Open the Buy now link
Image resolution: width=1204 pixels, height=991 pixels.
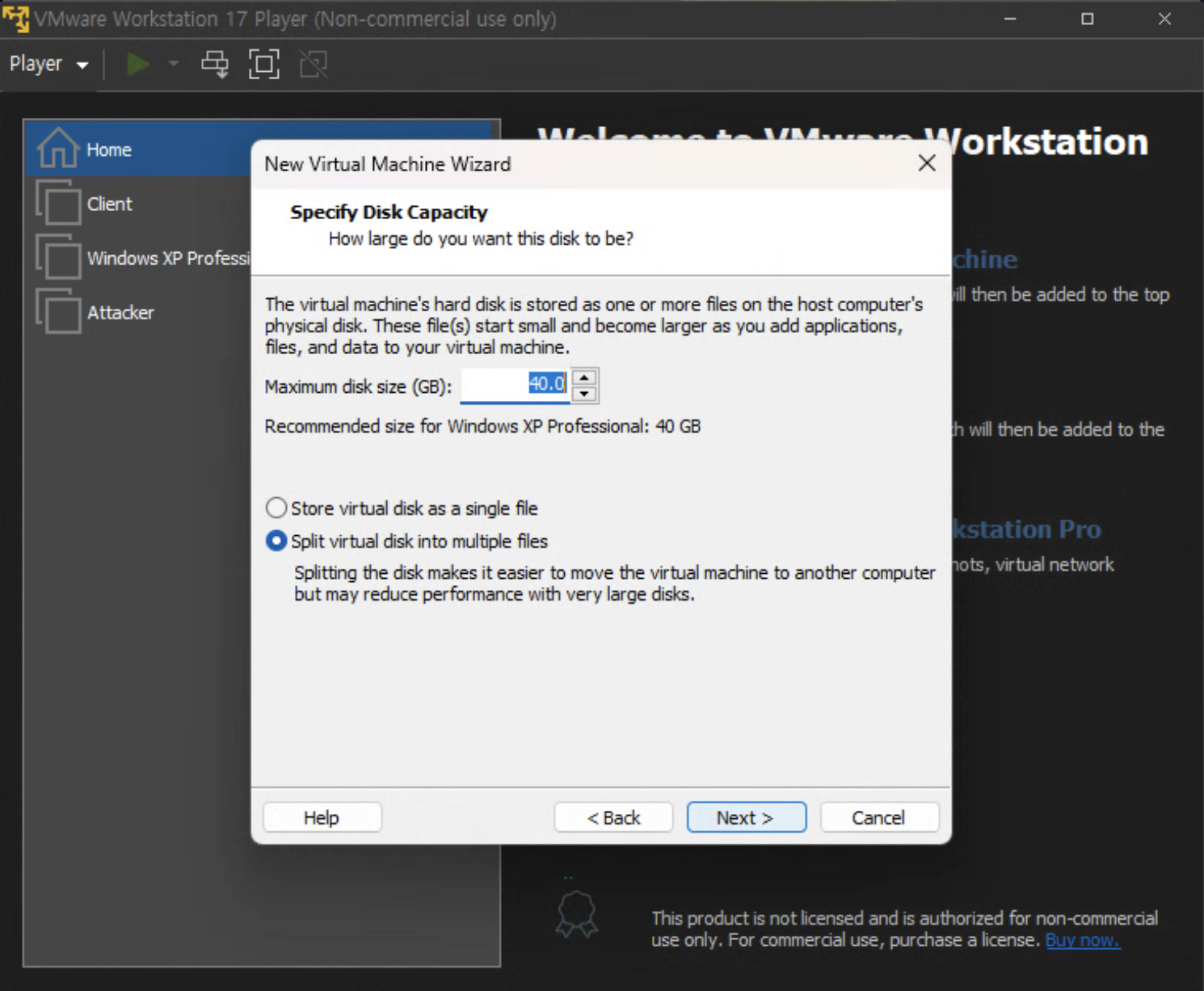1082,940
